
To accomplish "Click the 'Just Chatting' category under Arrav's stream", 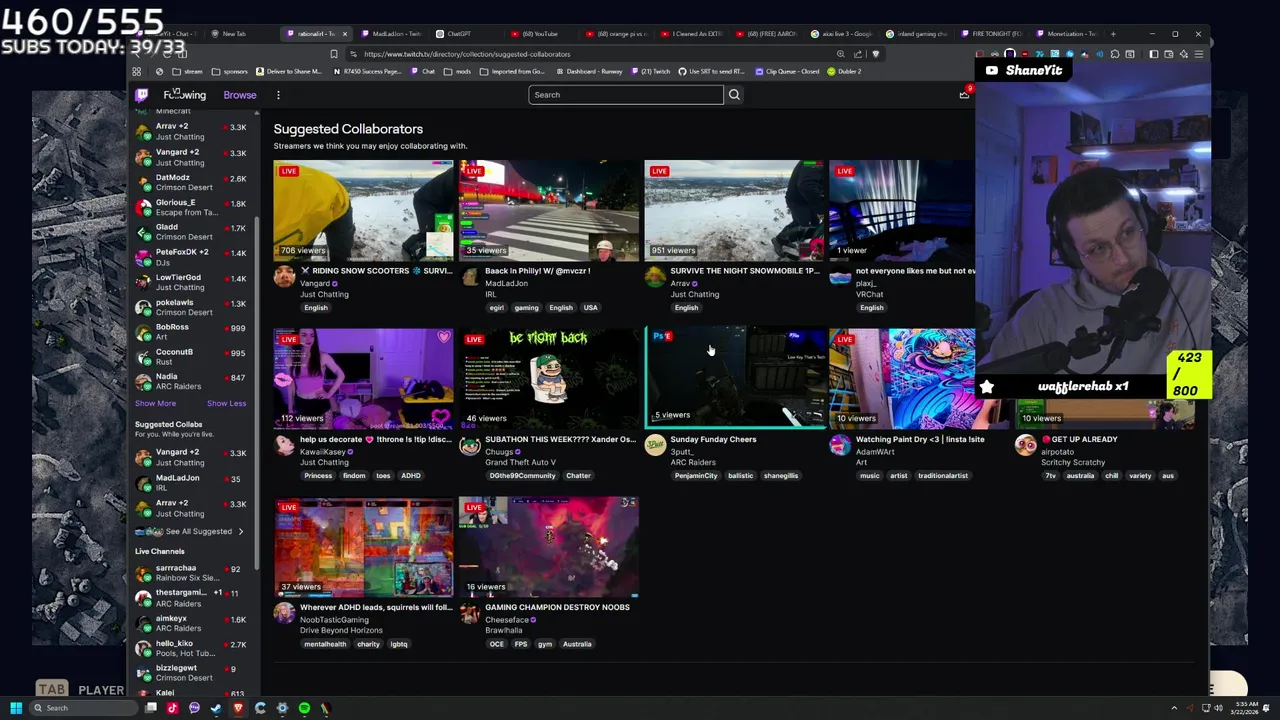I will click(x=694, y=295).
